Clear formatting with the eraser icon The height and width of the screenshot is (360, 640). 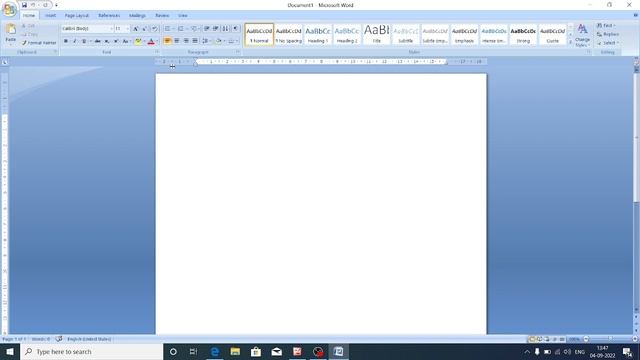pos(155,29)
